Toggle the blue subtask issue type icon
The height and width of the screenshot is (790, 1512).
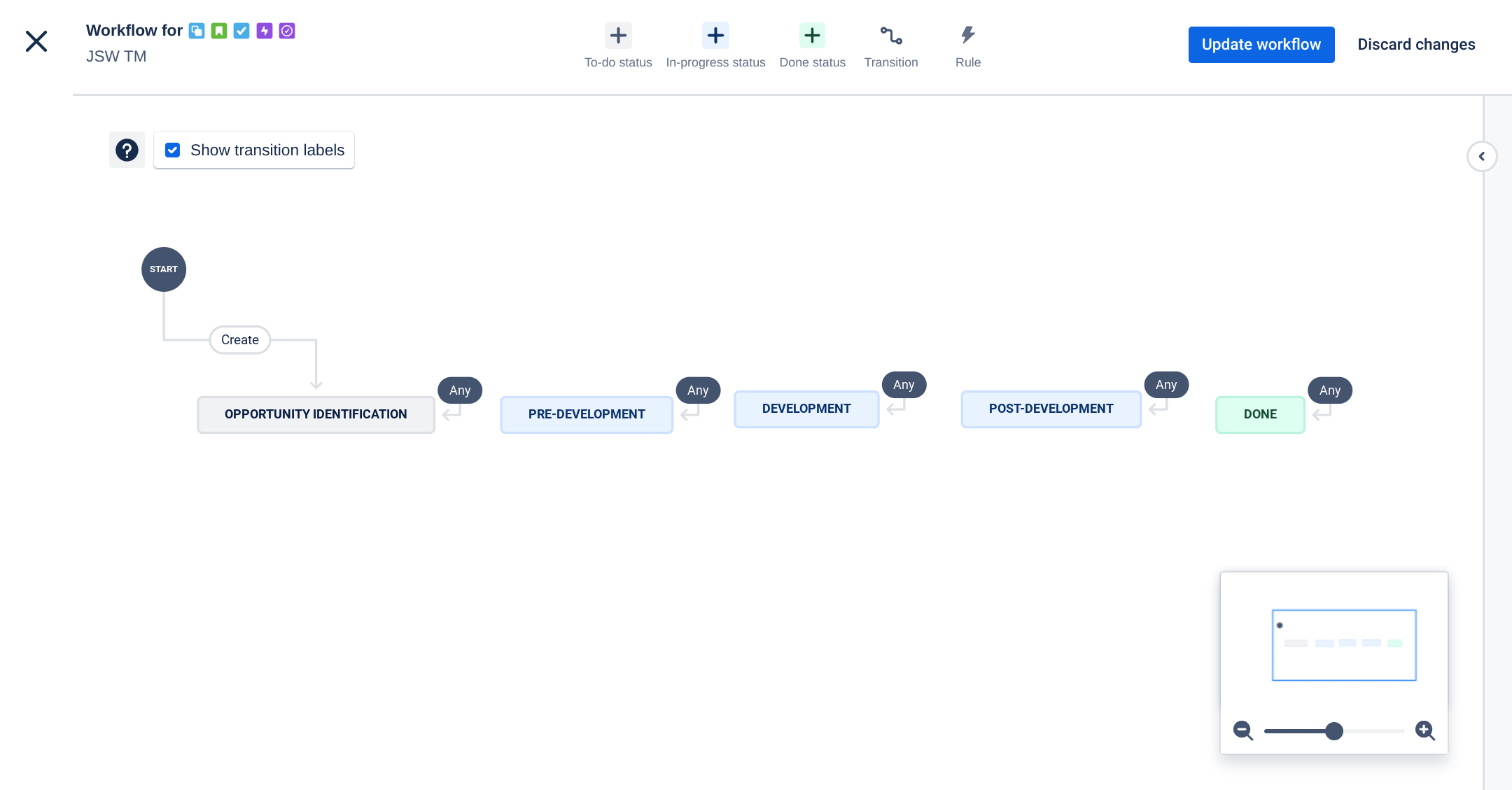pyautogui.click(x=197, y=30)
